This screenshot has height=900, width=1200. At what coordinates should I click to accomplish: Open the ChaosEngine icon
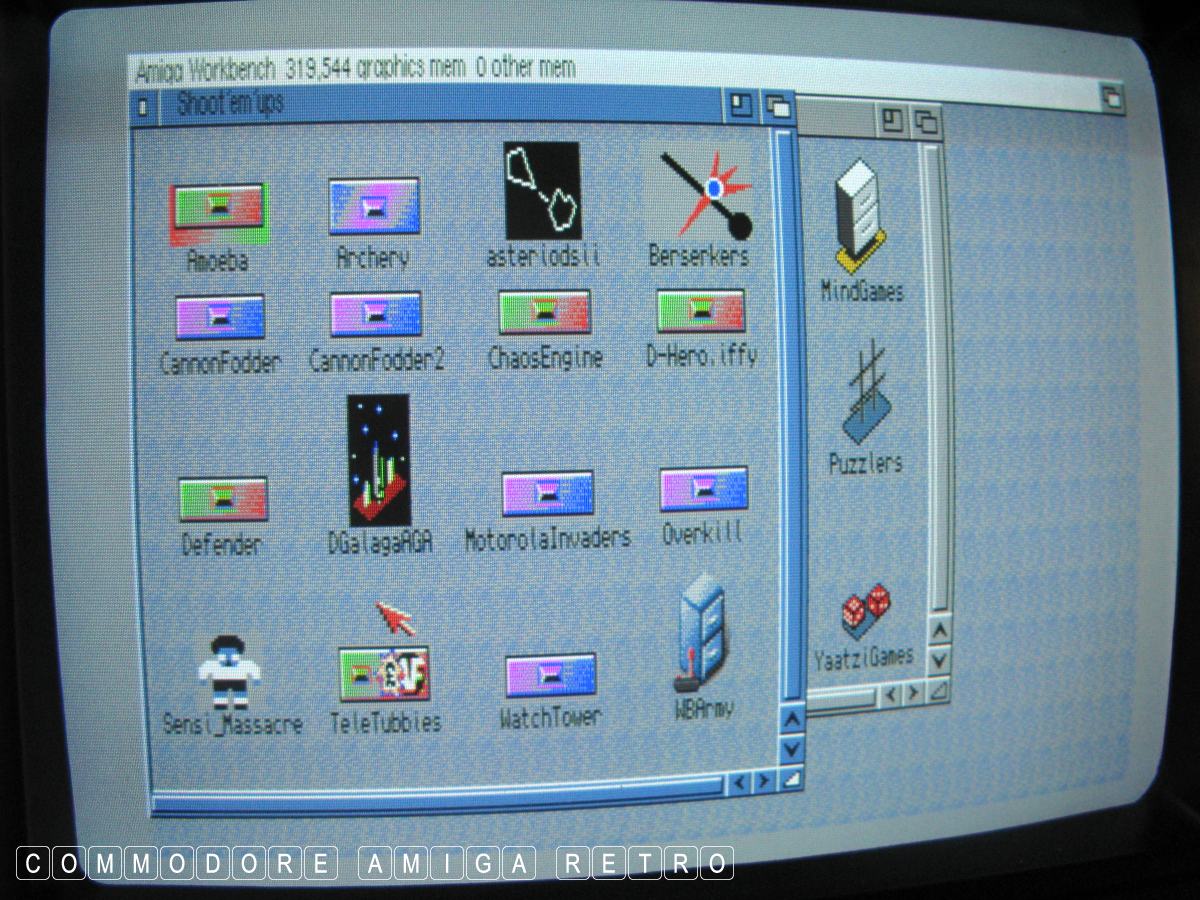coord(545,312)
